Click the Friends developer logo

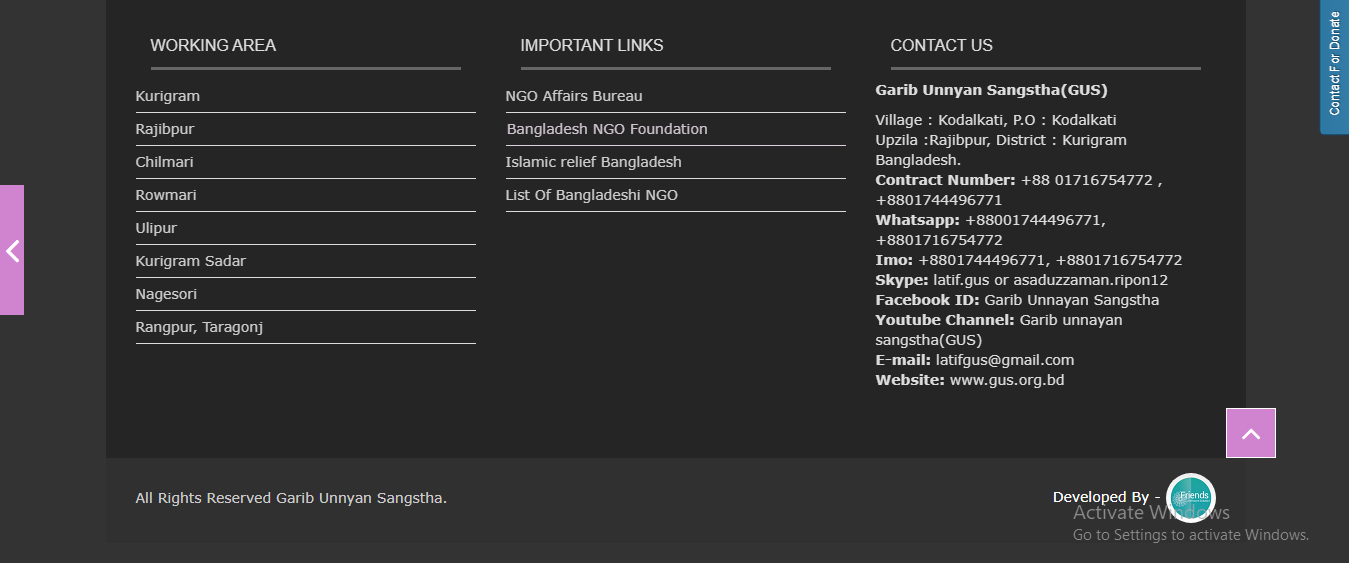tap(1191, 497)
